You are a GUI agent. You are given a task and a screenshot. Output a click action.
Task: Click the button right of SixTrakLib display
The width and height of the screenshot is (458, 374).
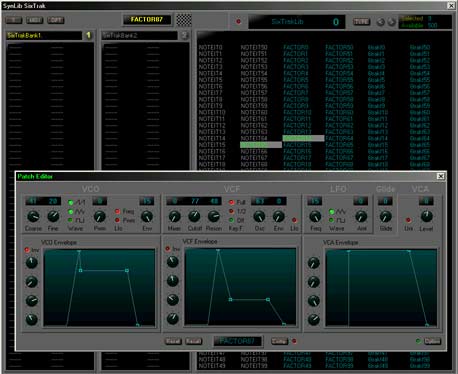point(361,22)
